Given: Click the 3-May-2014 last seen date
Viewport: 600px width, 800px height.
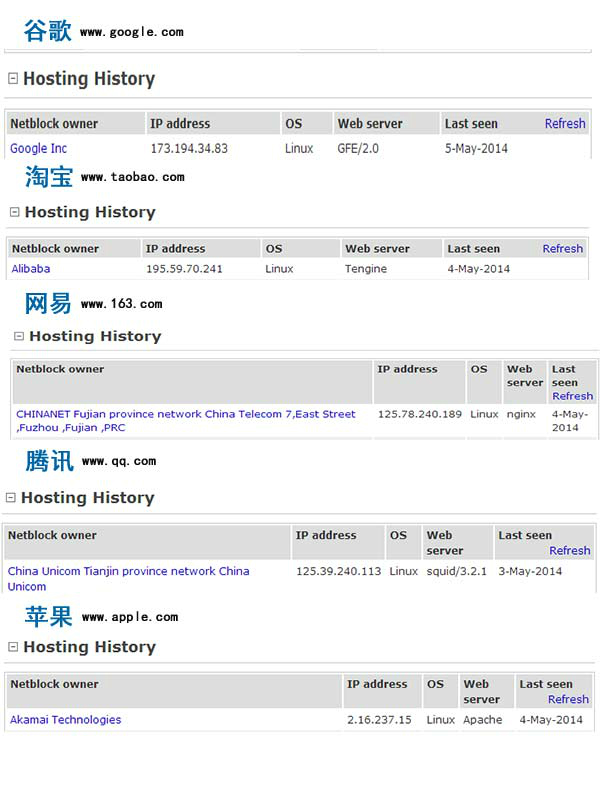Looking at the screenshot, I should pos(530,571).
